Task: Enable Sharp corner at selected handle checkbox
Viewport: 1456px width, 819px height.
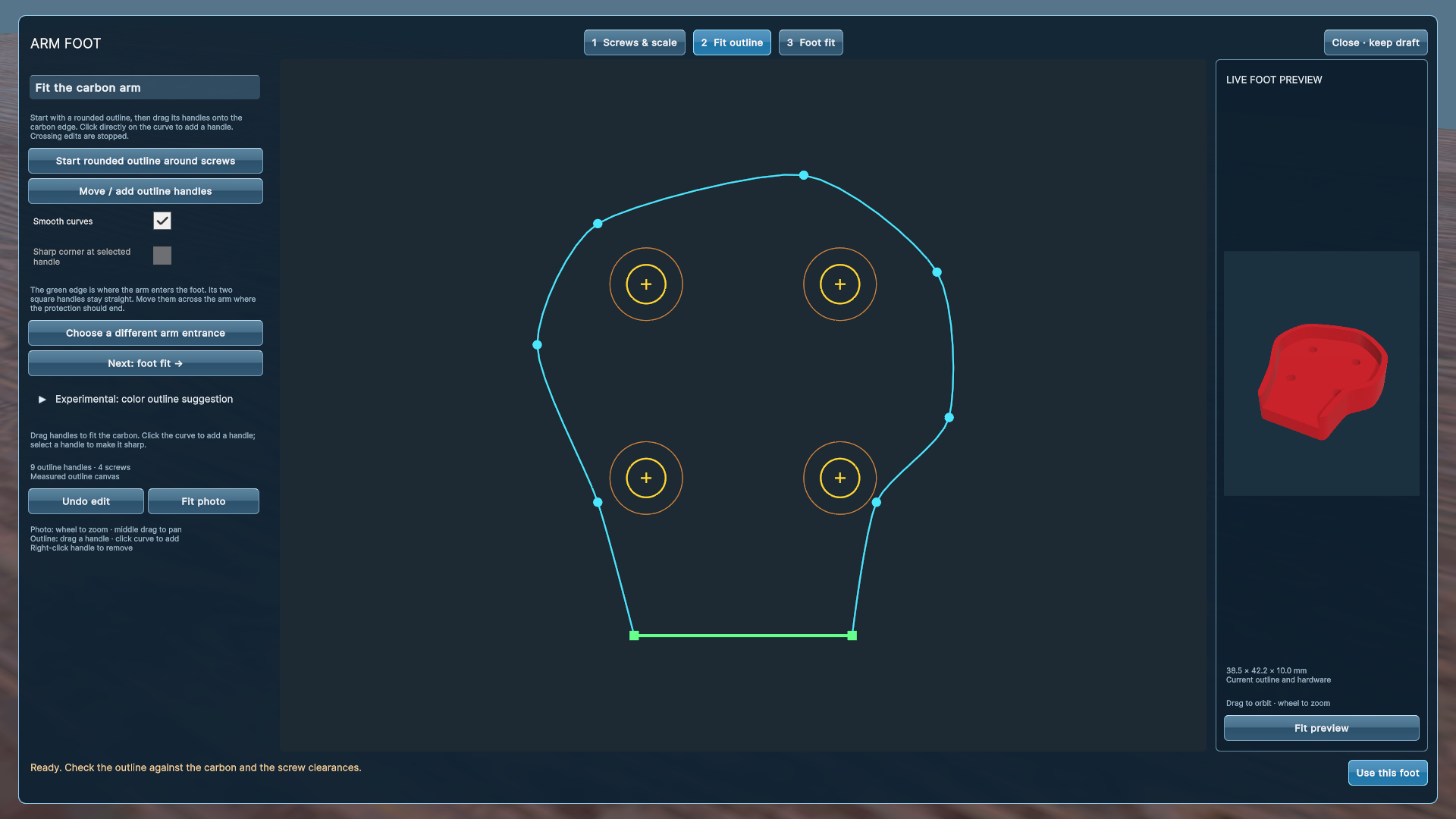Action: (162, 256)
